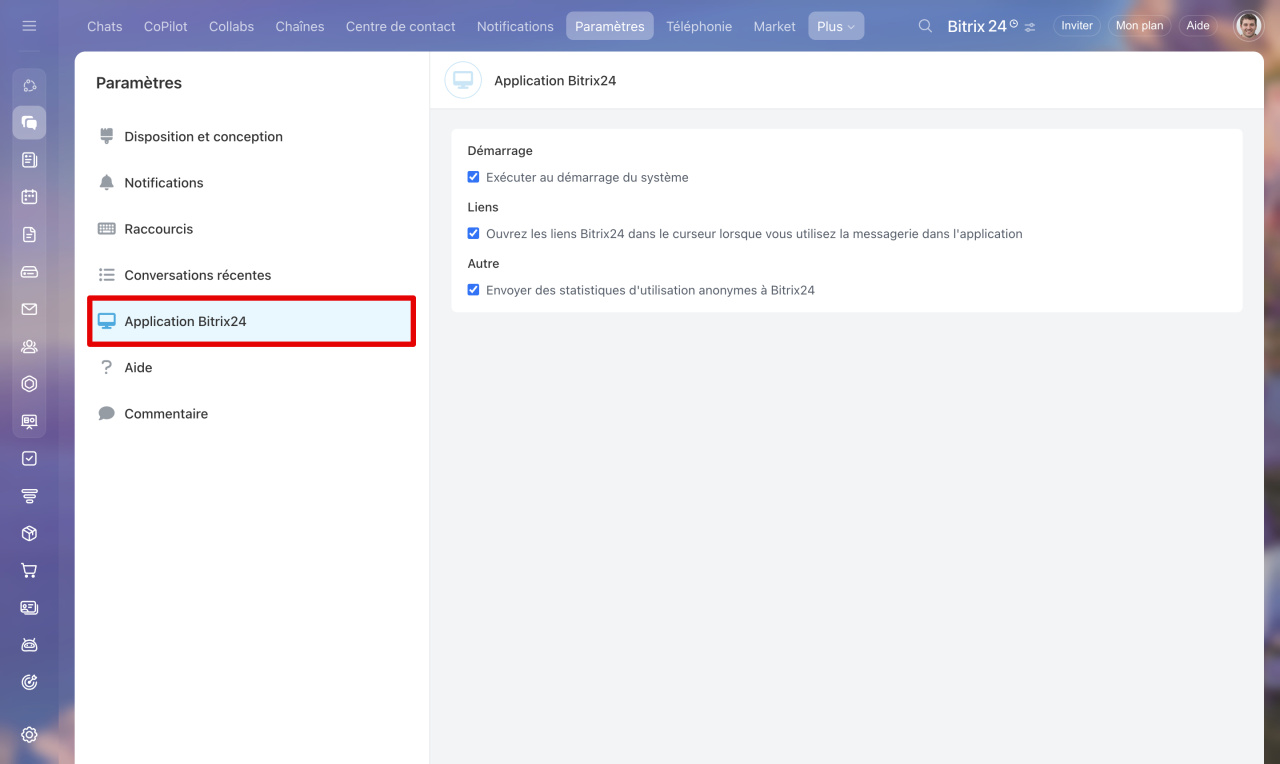Screen dimensions: 1280x764
Task: Click the Paramètres panel title
Action: (139, 83)
